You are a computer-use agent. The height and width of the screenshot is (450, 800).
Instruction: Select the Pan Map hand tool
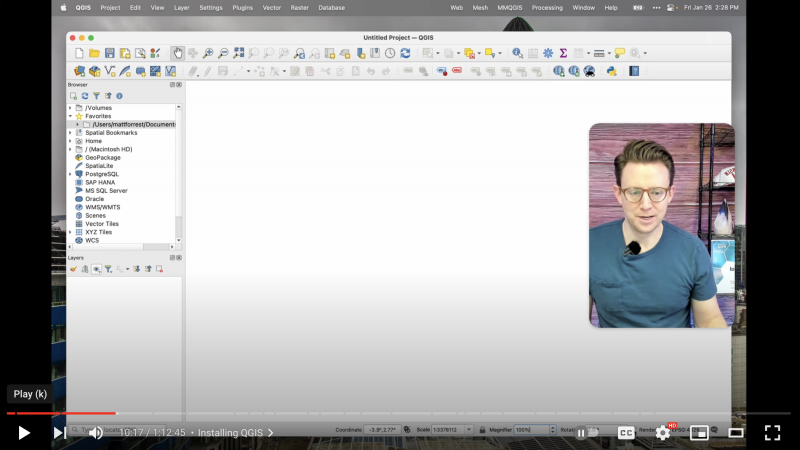point(178,53)
